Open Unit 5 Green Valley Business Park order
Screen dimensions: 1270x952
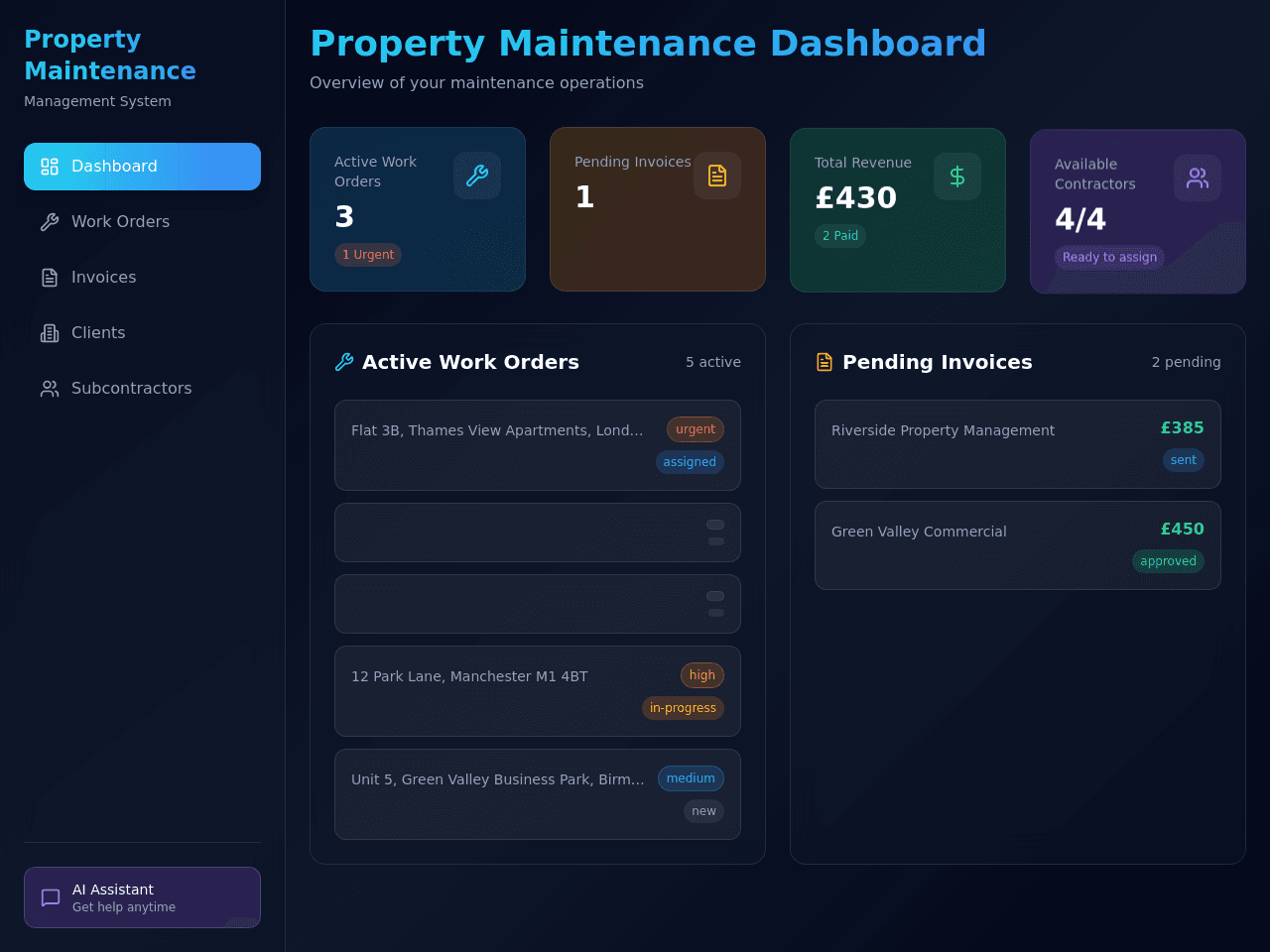(x=538, y=794)
